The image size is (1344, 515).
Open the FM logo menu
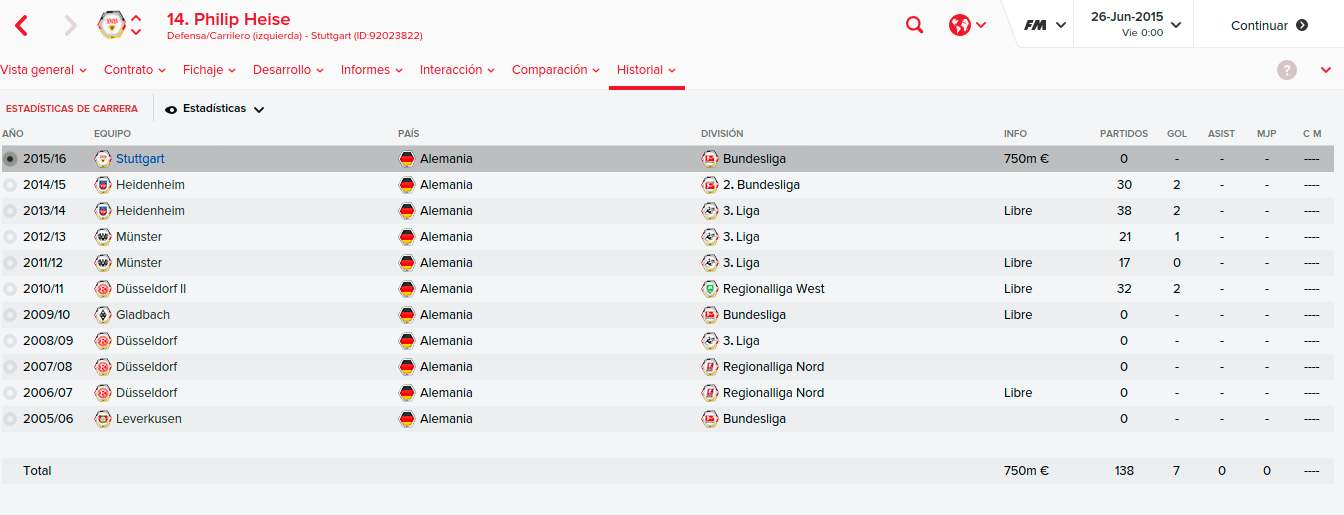1035,25
